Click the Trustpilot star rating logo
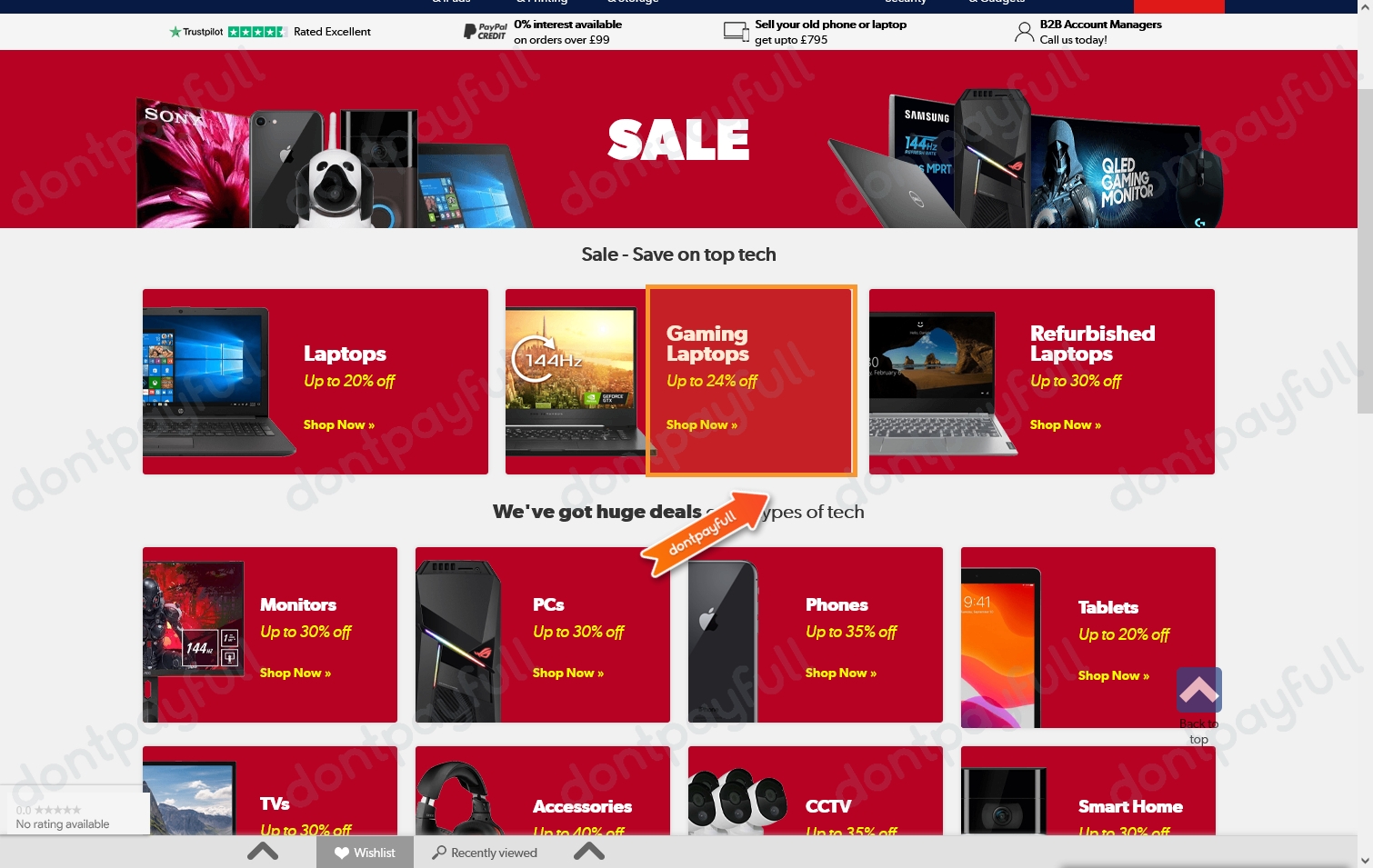This screenshot has height=868, width=1373. coord(227,32)
